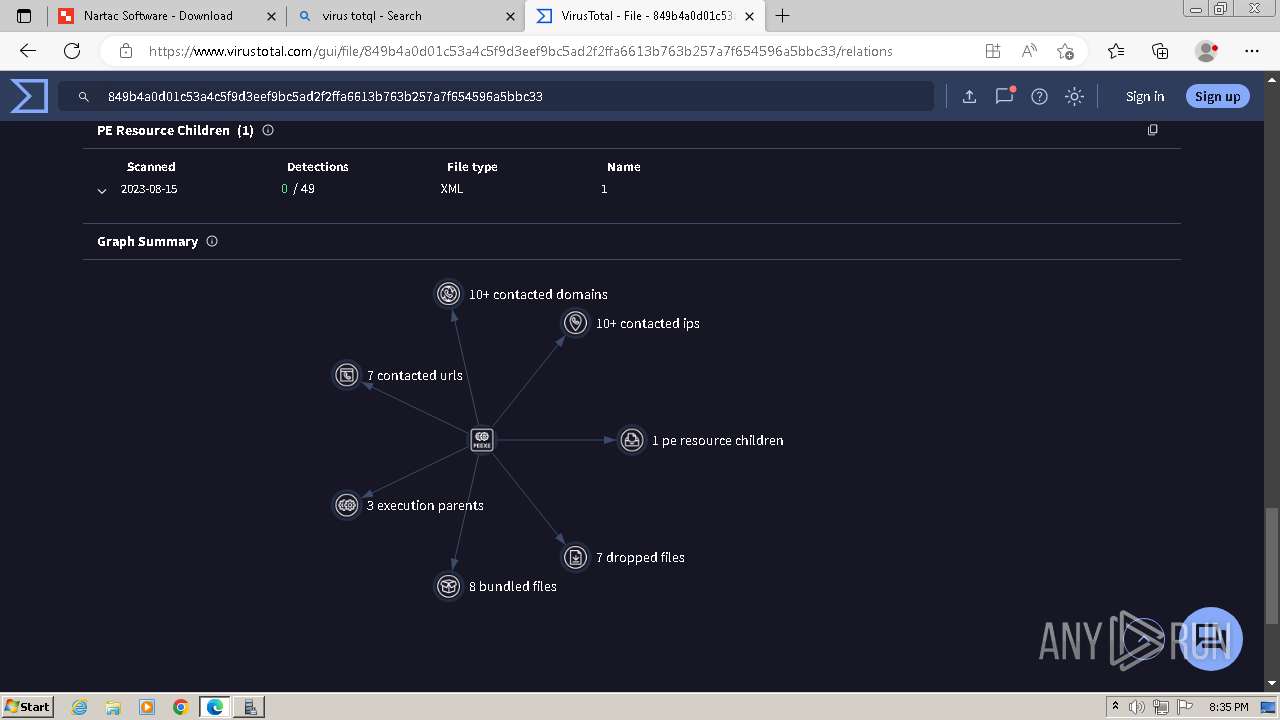
Task: Copy PE Resource Children list icon
Action: point(1153,130)
